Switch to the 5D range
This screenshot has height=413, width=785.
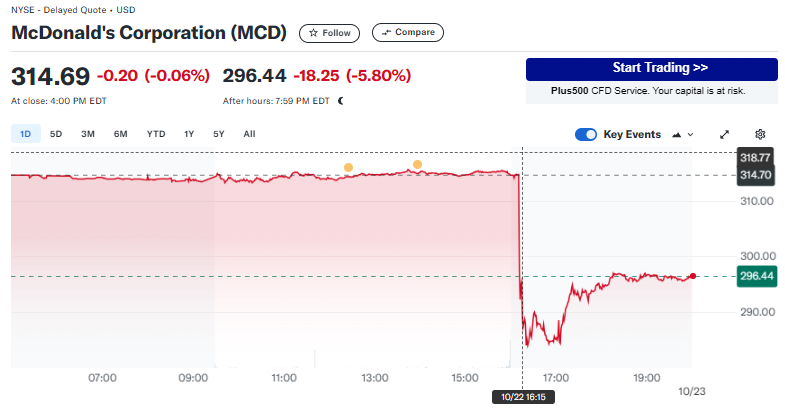point(56,134)
